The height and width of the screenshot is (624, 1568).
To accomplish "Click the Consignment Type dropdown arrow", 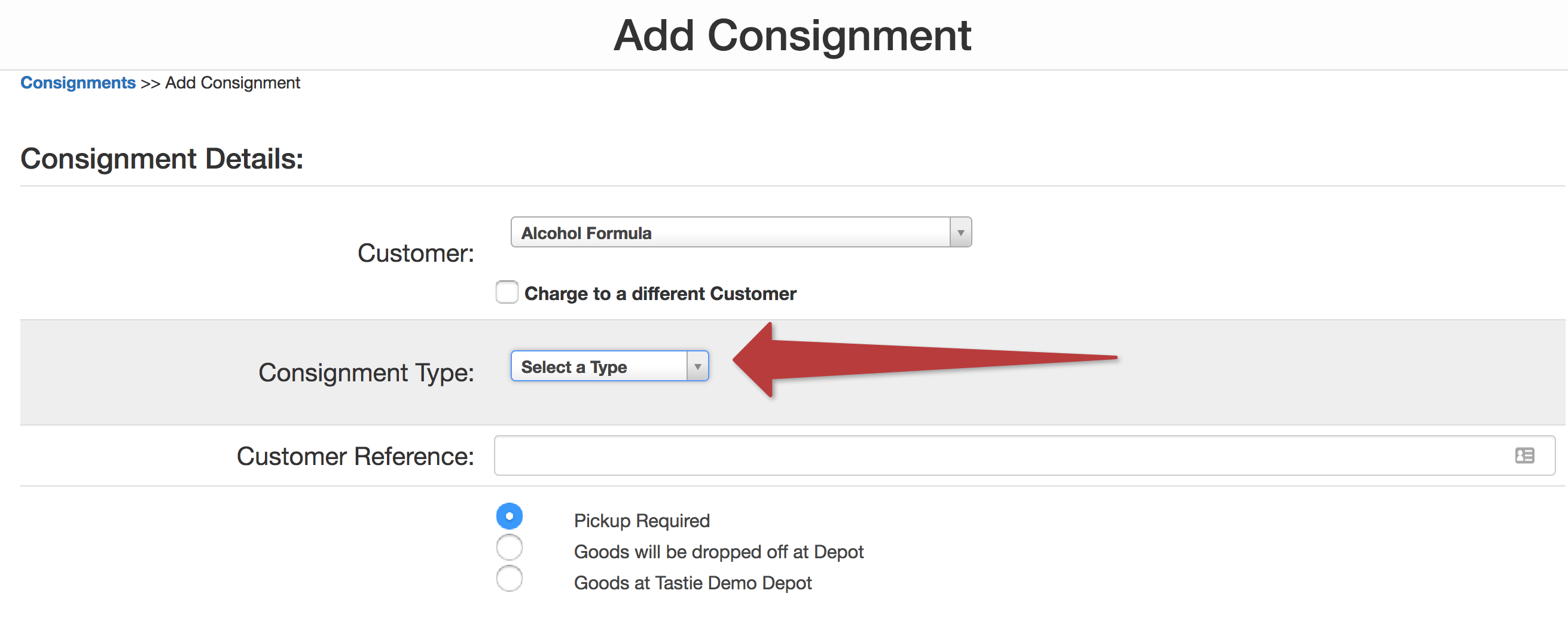I will click(x=697, y=366).
